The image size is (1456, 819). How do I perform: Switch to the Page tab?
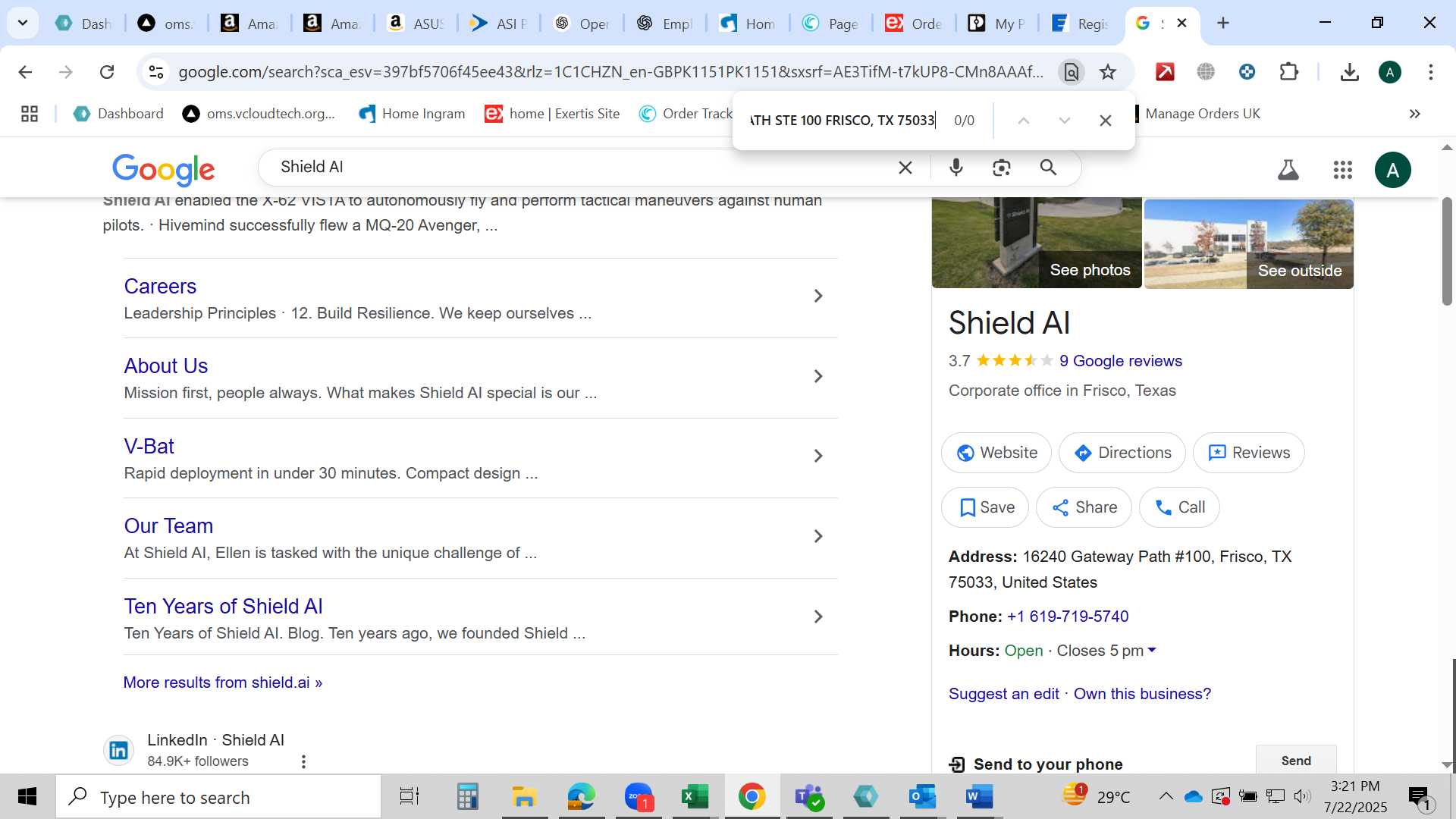point(831,24)
